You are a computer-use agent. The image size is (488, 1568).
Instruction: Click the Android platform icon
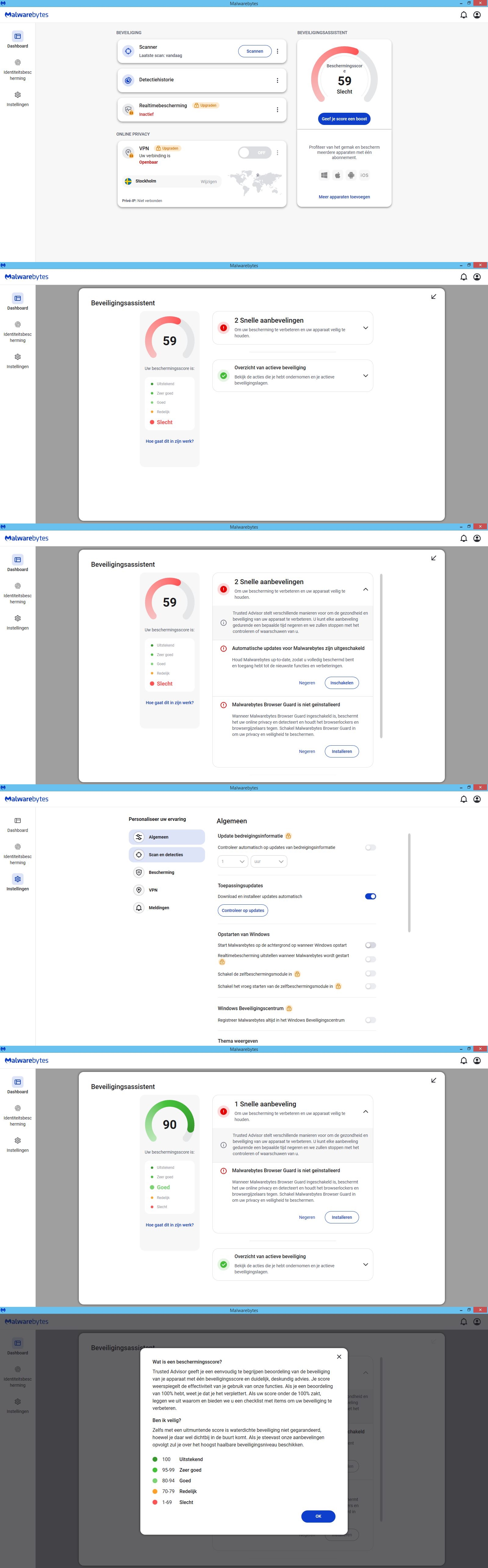351,175
